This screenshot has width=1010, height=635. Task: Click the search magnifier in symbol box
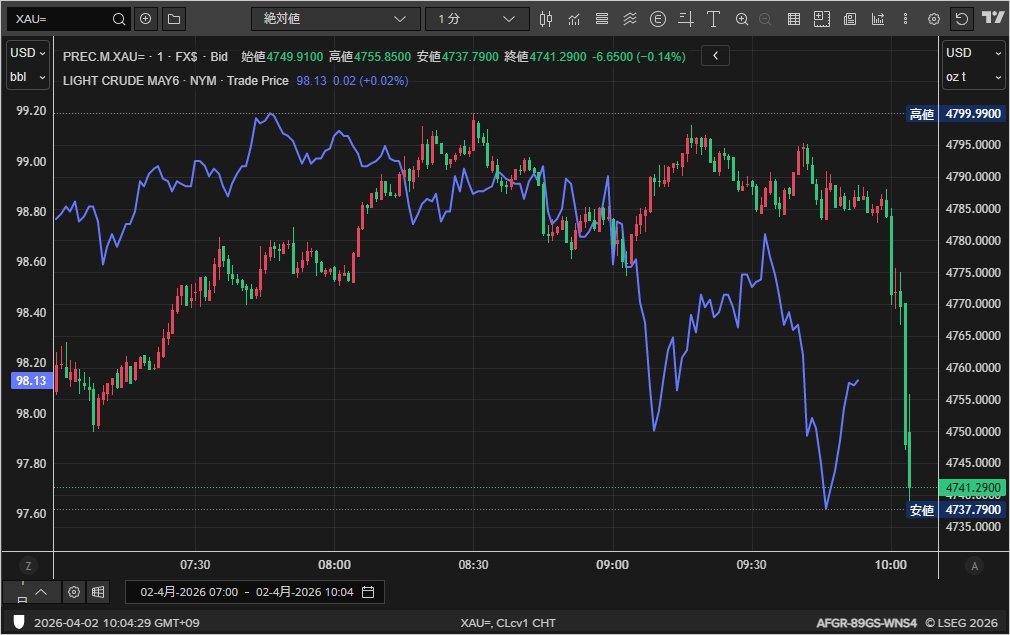click(119, 19)
